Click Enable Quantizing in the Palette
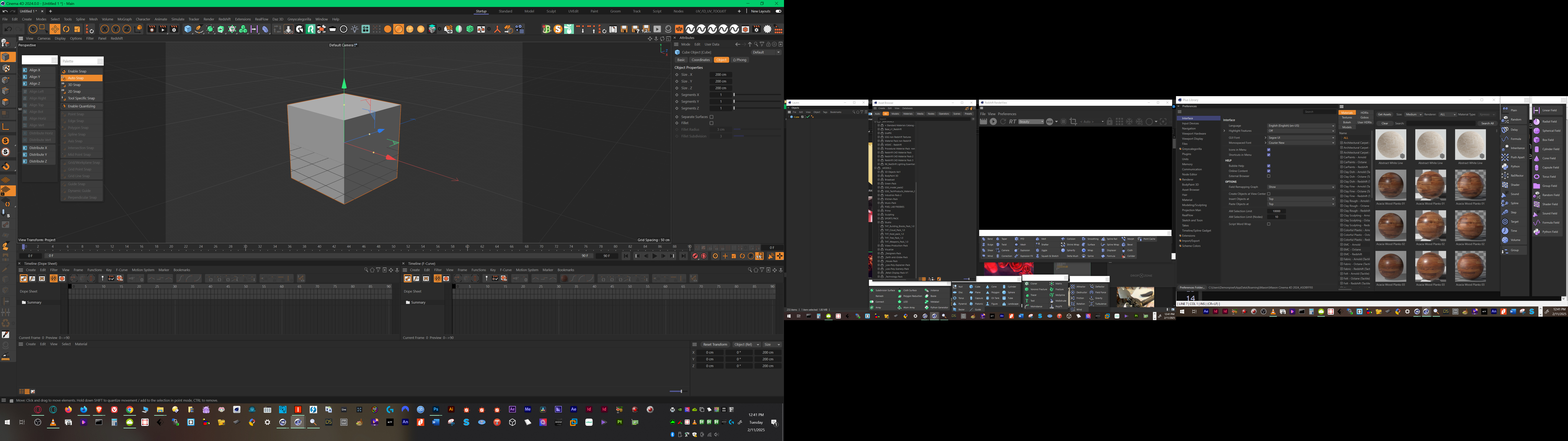The image size is (1568, 441). coord(82,106)
